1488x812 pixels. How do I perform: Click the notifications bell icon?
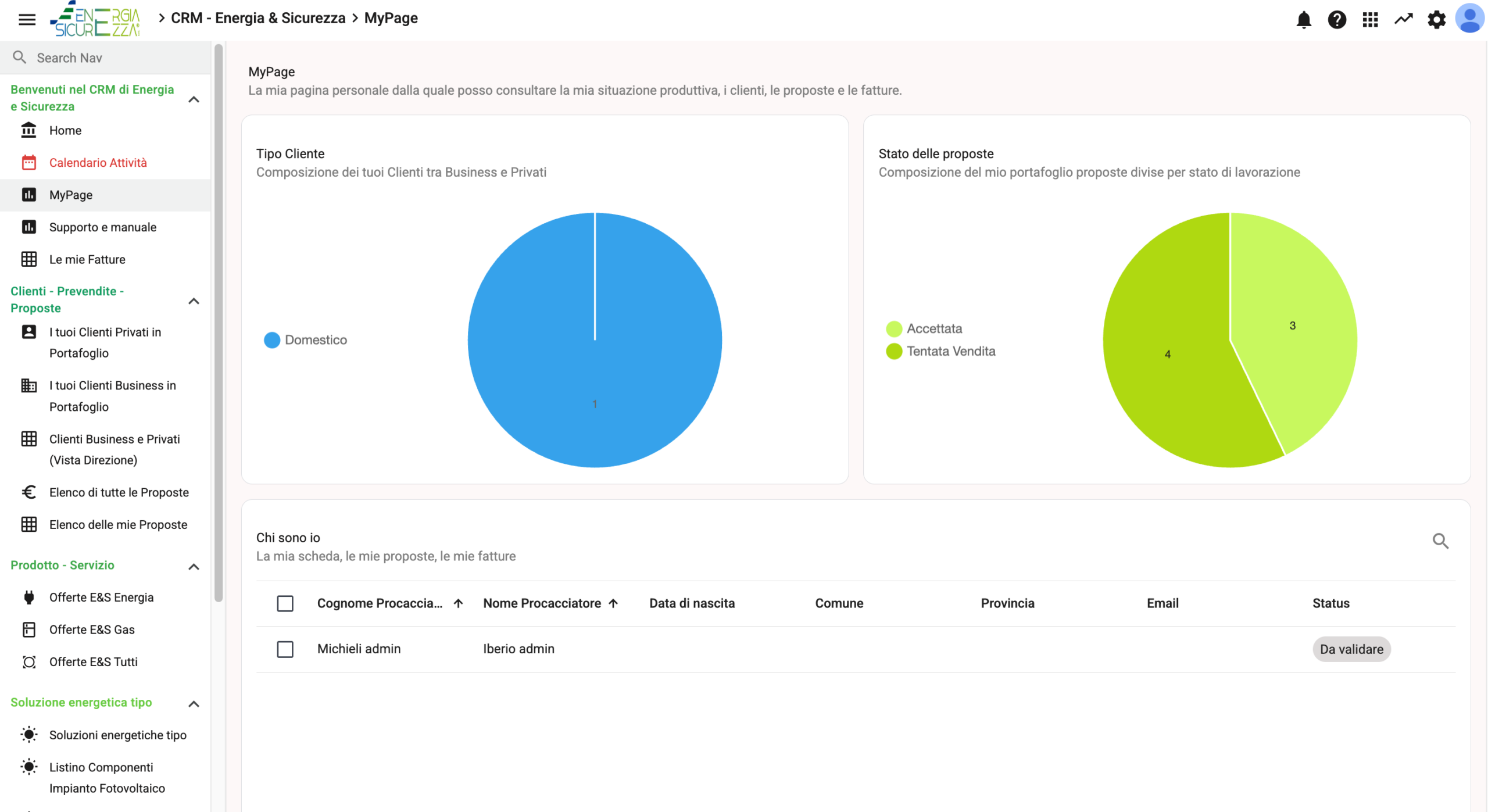tap(1304, 20)
